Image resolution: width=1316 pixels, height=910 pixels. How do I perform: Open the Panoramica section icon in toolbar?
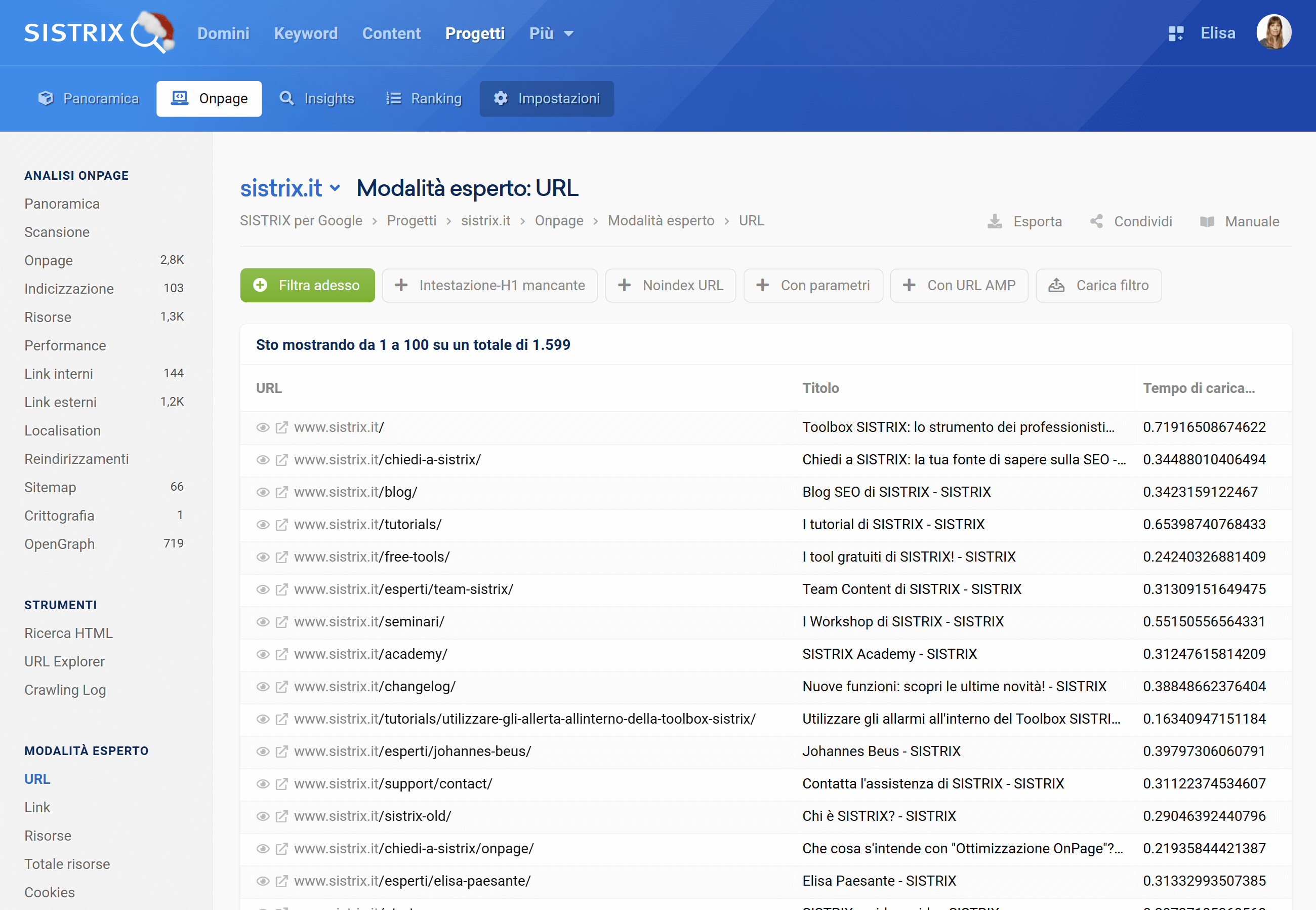pyautogui.click(x=47, y=98)
